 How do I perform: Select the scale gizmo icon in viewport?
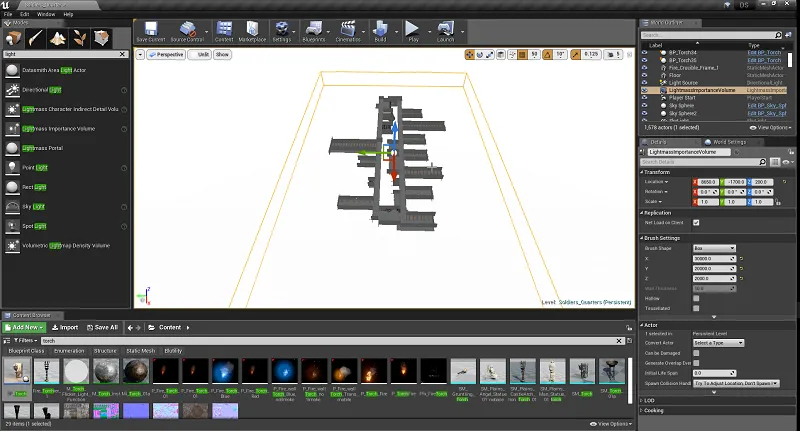[489, 55]
